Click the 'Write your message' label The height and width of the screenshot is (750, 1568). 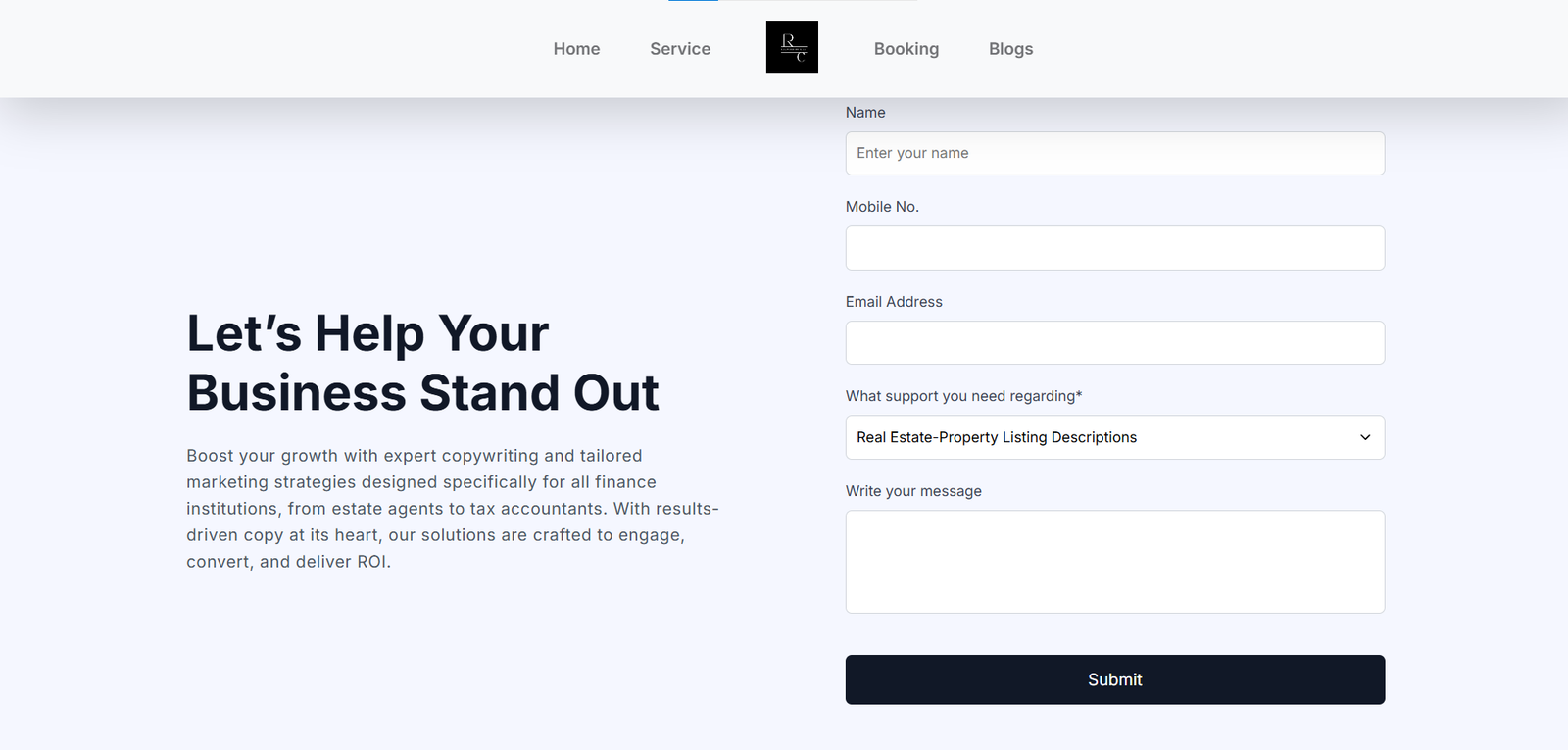913,491
